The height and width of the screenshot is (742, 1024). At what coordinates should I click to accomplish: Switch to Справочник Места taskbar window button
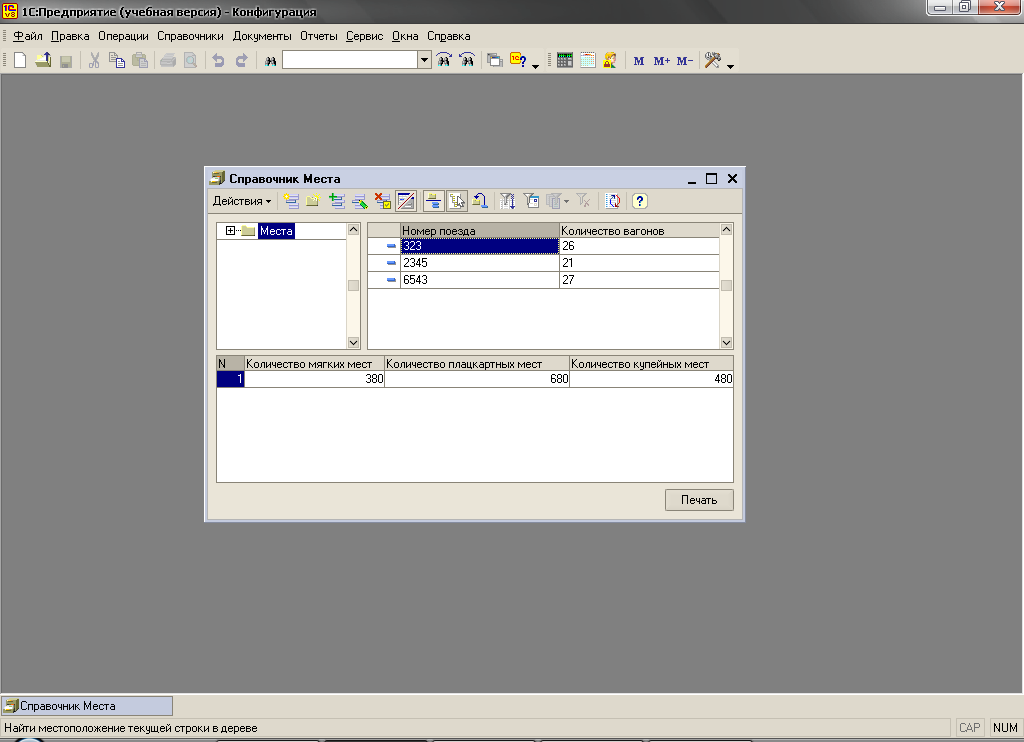click(x=87, y=706)
